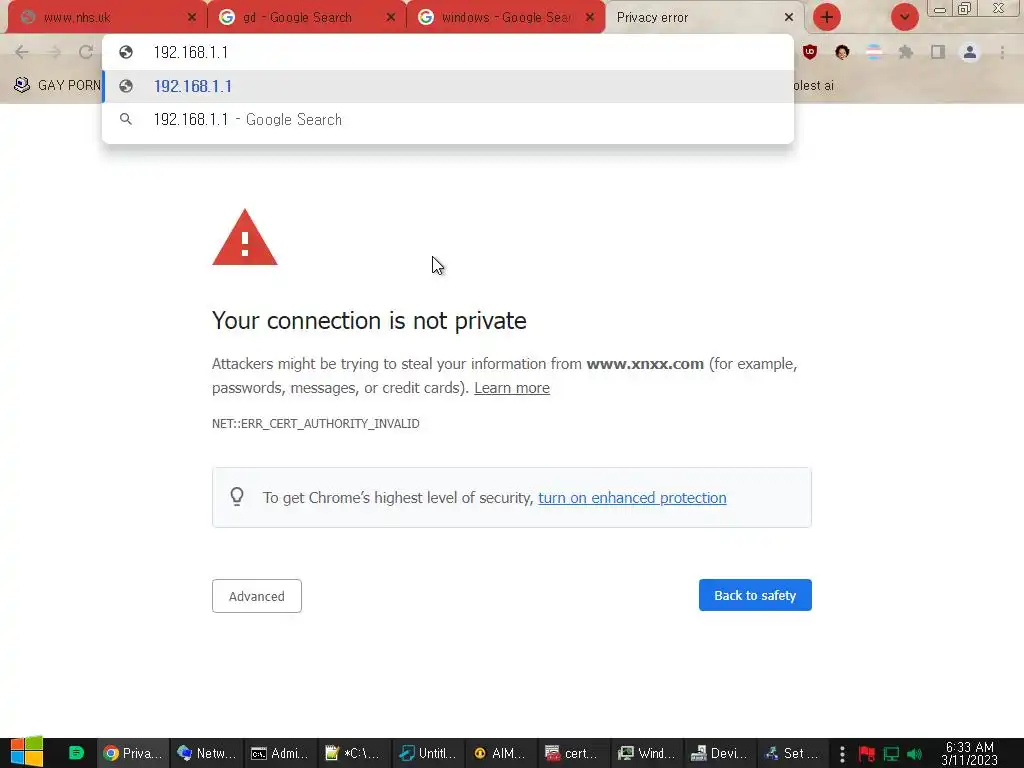Reload the page
This screenshot has height=768, width=1024.
click(x=86, y=52)
